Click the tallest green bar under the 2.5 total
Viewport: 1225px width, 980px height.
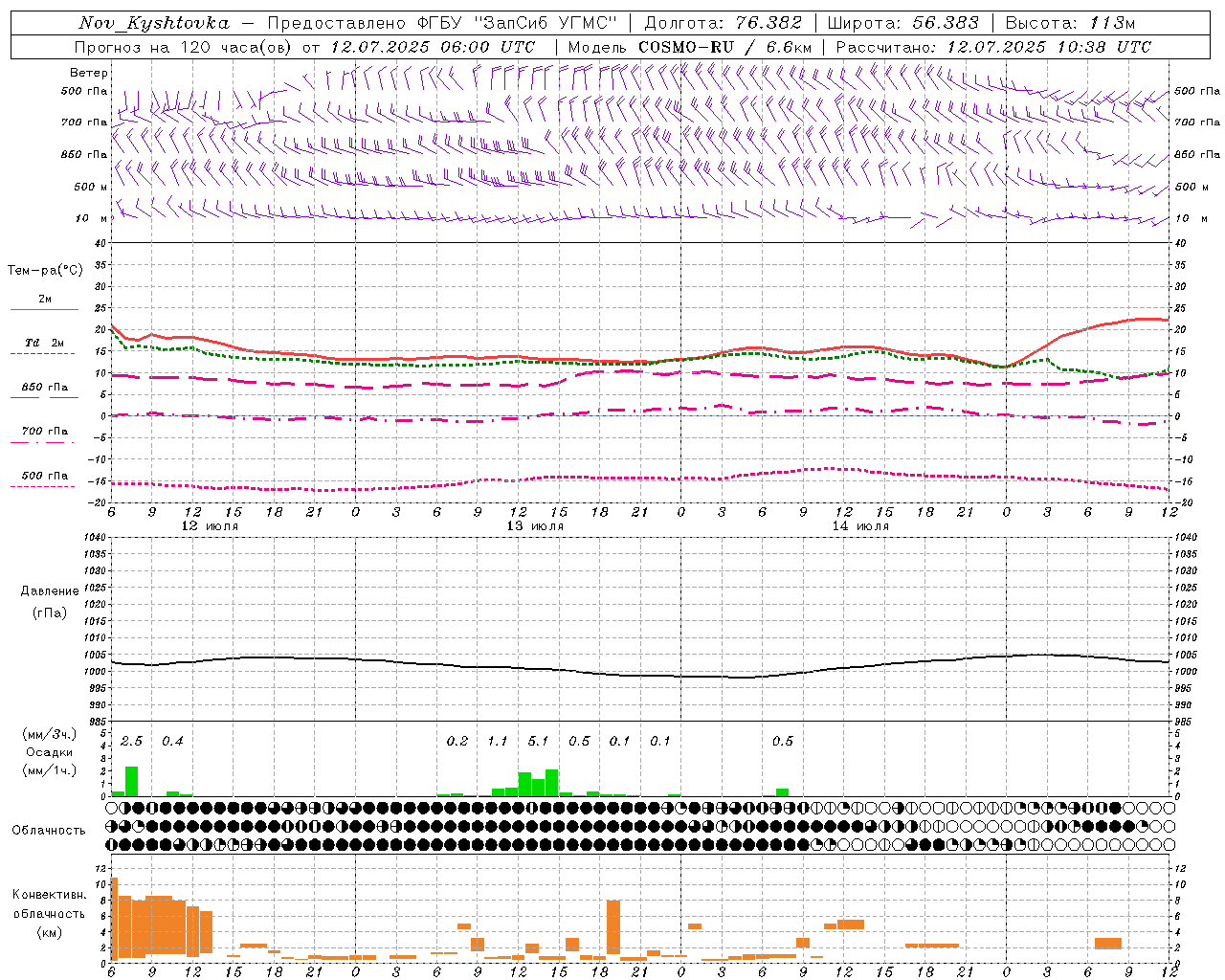[x=131, y=781]
